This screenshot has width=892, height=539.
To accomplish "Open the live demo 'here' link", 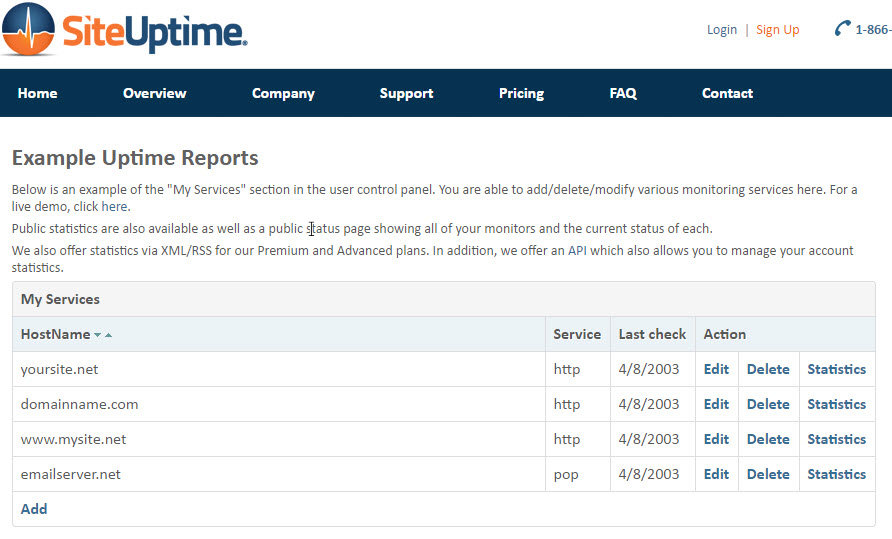I will click(x=114, y=207).
